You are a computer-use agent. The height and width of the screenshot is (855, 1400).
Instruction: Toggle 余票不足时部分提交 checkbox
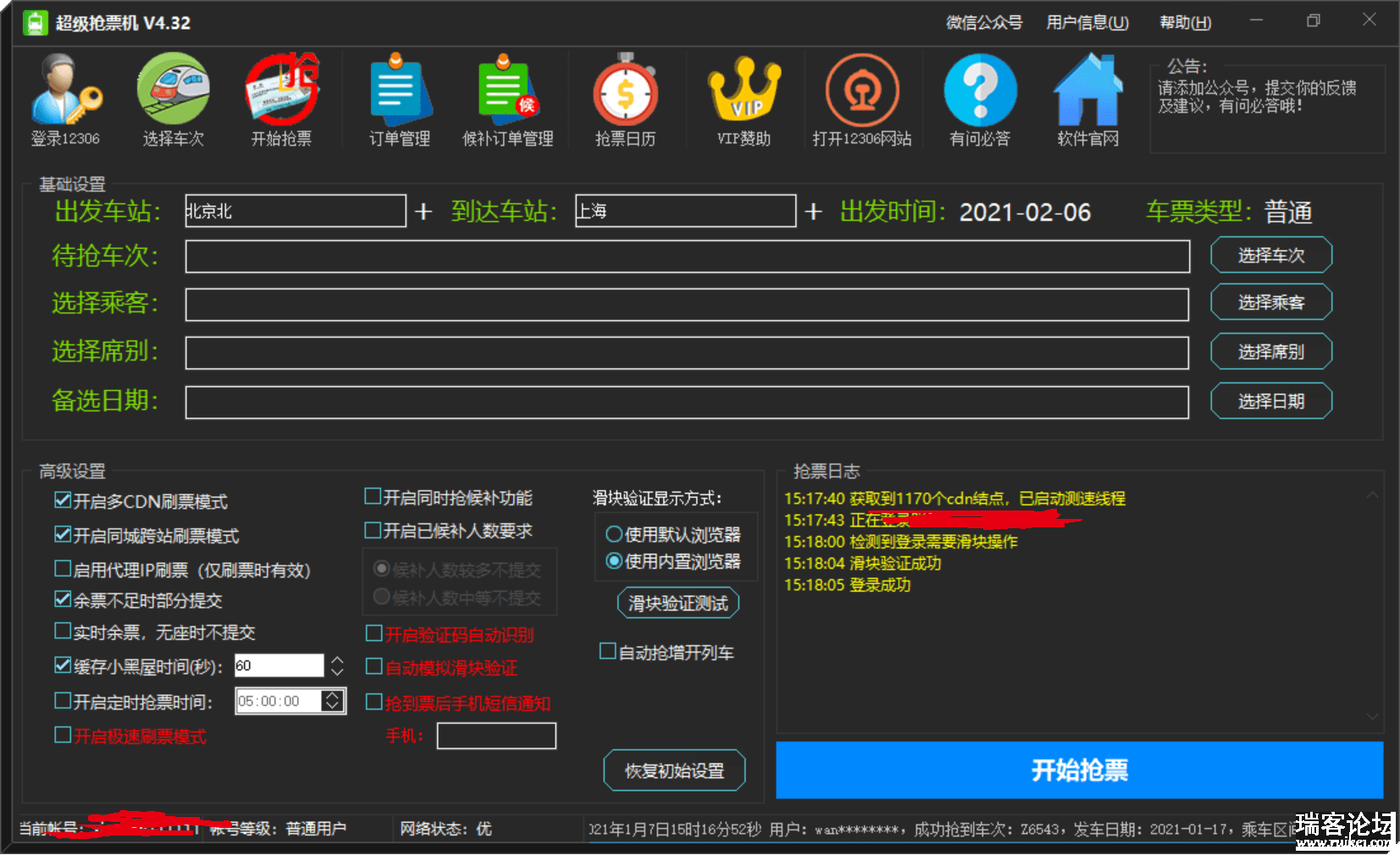(63, 599)
